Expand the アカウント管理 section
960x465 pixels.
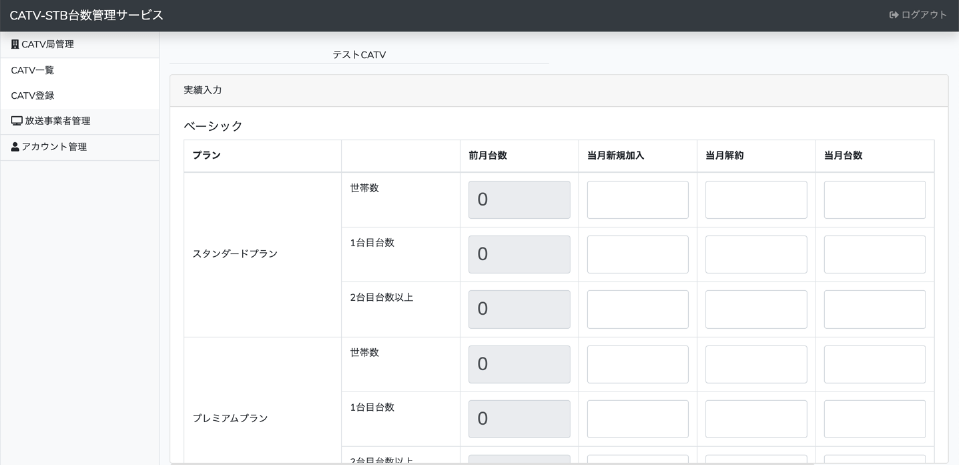(x=54, y=147)
